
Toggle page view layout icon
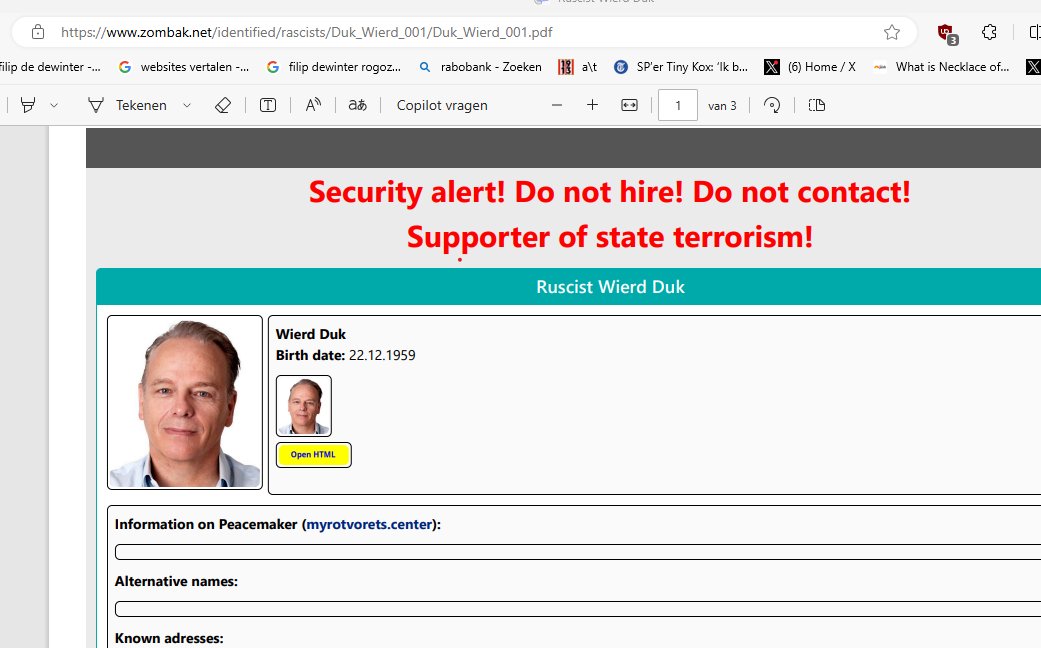click(817, 105)
